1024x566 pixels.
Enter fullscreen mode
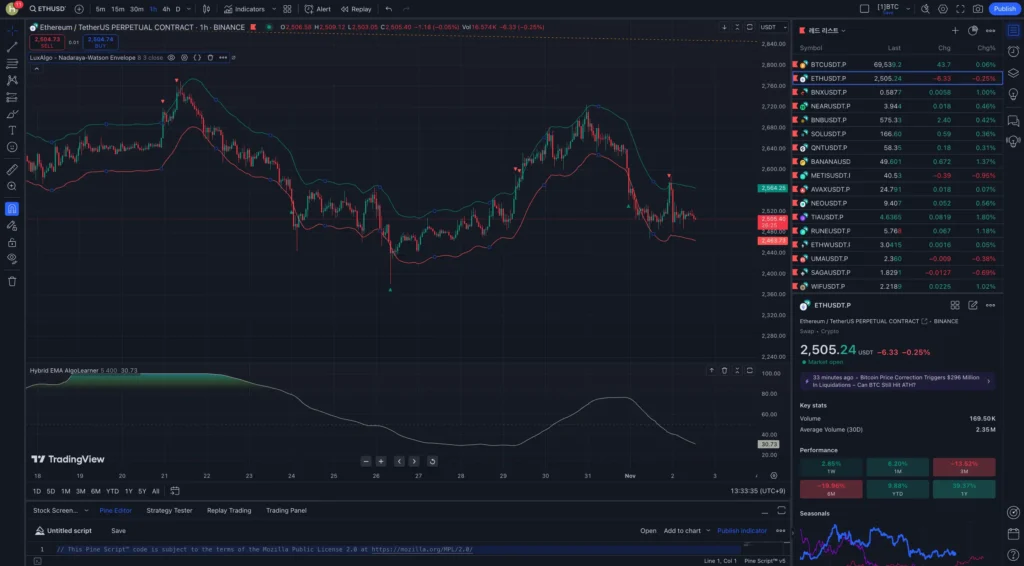(x=960, y=9)
